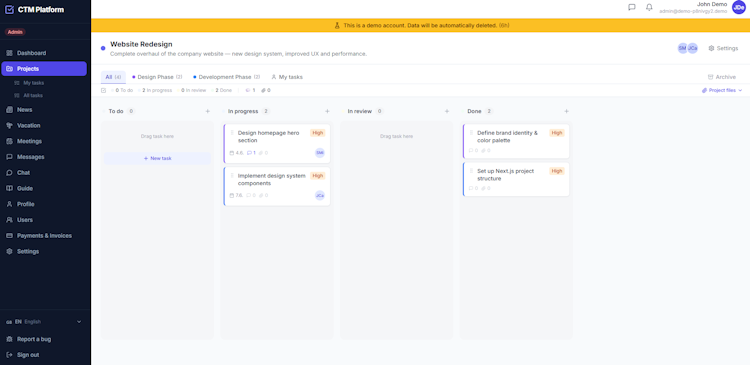Add task to In progress column plus

tap(327, 111)
